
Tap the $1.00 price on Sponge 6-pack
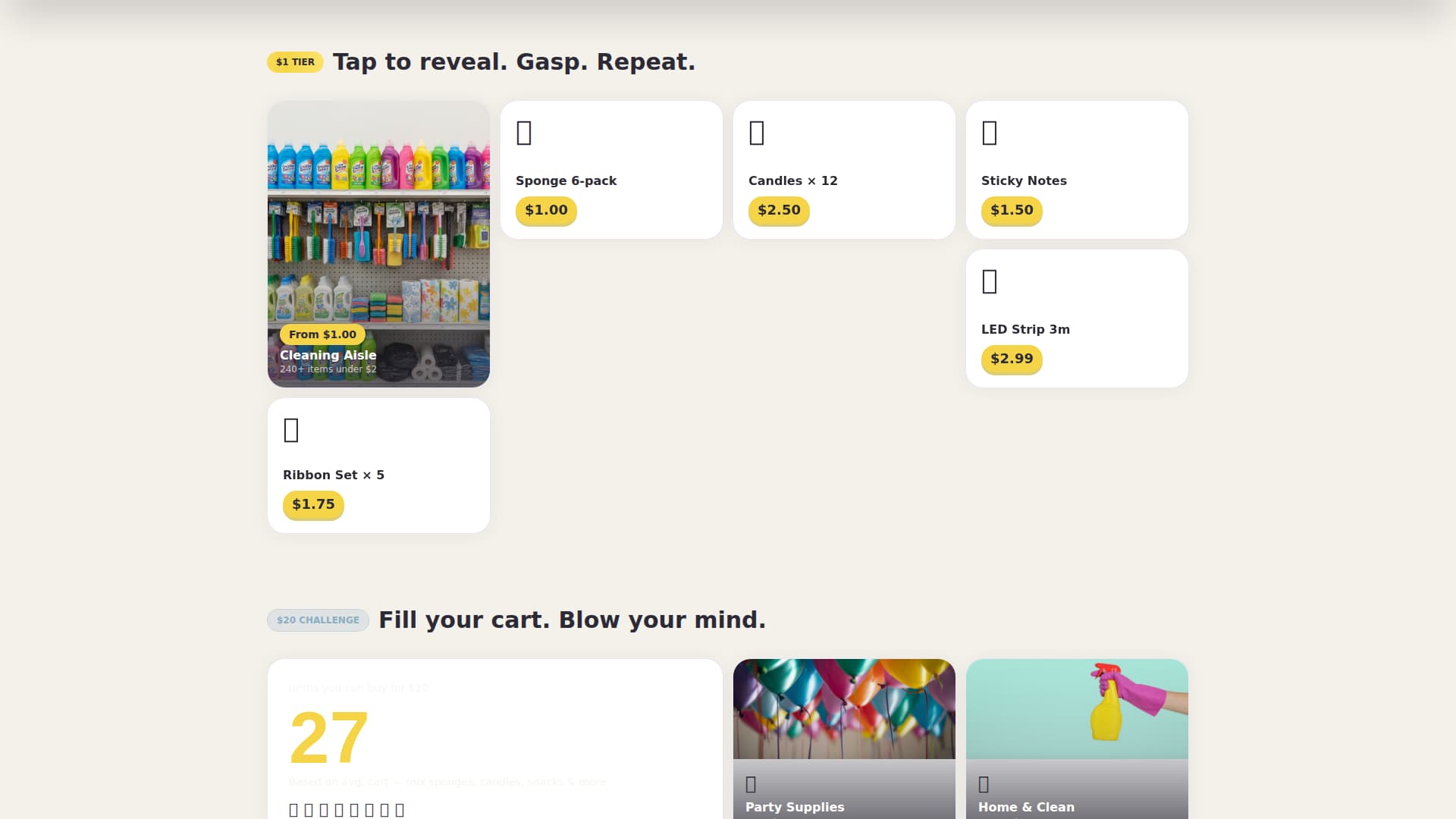coord(546,210)
